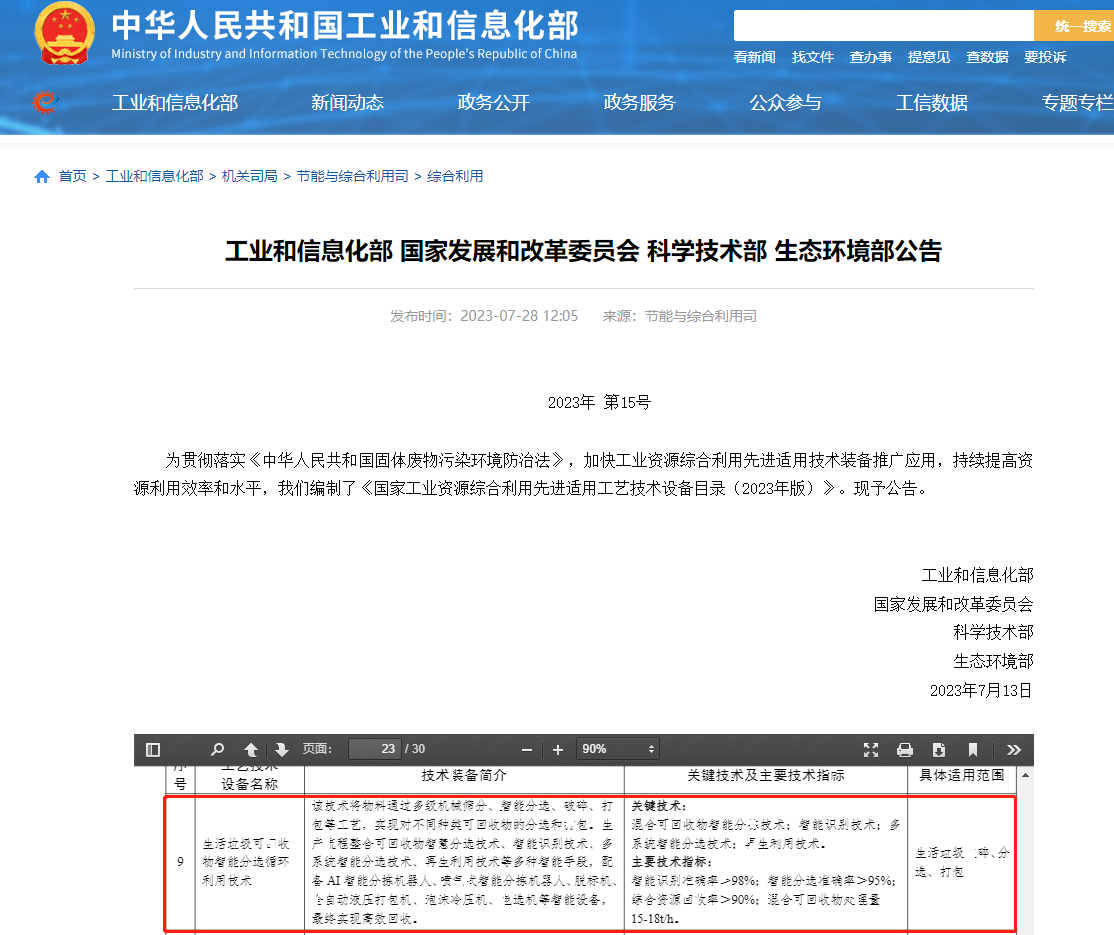Open the 90% zoom level dropdown
The width and height of the screenshot is (1114, 935).
[x=617, y=749]
